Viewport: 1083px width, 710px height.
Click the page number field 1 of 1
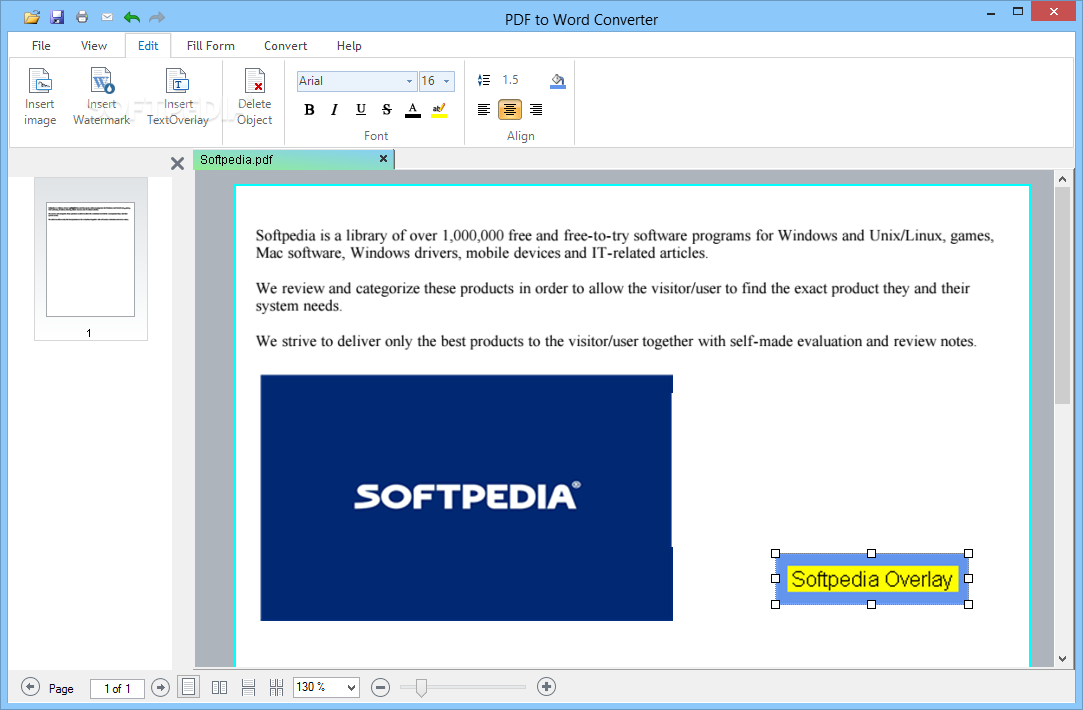pyautogui.click(x=117, y=689)
